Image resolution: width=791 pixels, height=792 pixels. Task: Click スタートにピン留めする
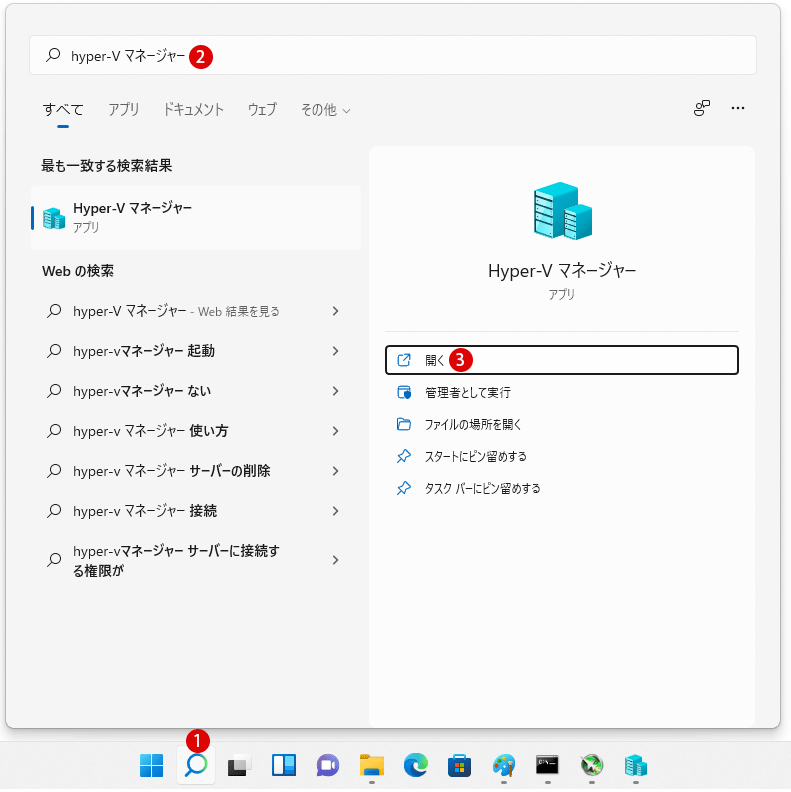tap(562, 457)
